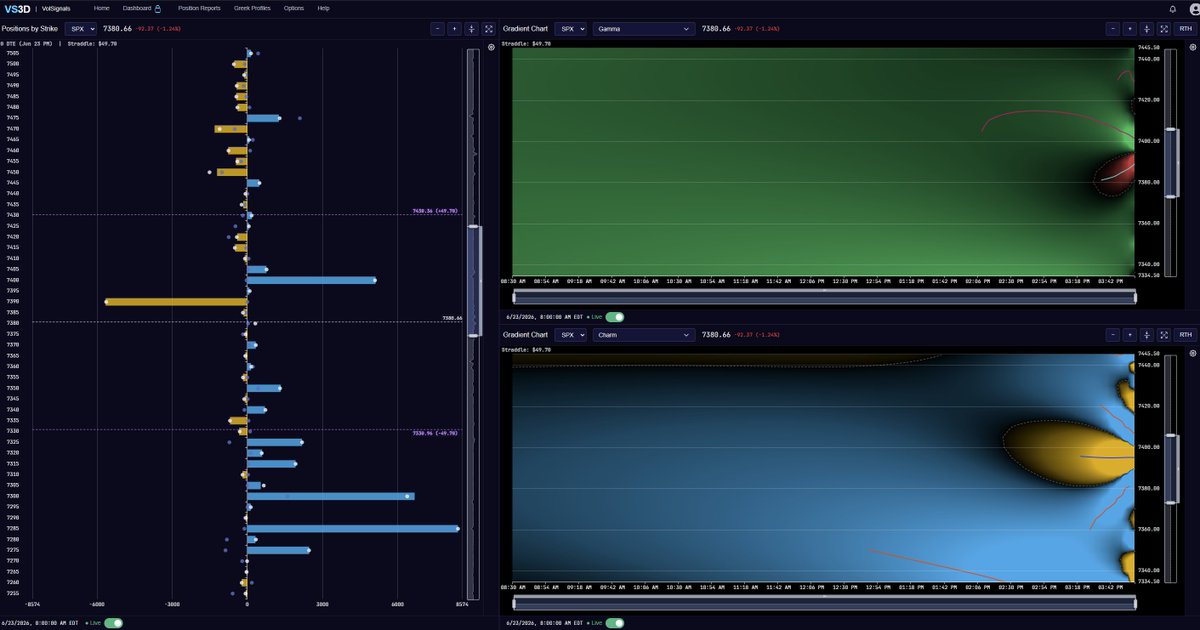Toggle RTH on the Charm chart
The height and width of the screenshot is (630, 1200).
point(1185,335)
